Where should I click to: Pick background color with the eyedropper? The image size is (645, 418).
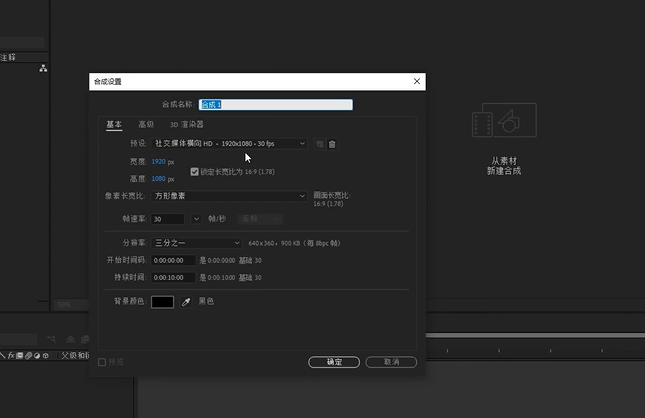(185, 302)
